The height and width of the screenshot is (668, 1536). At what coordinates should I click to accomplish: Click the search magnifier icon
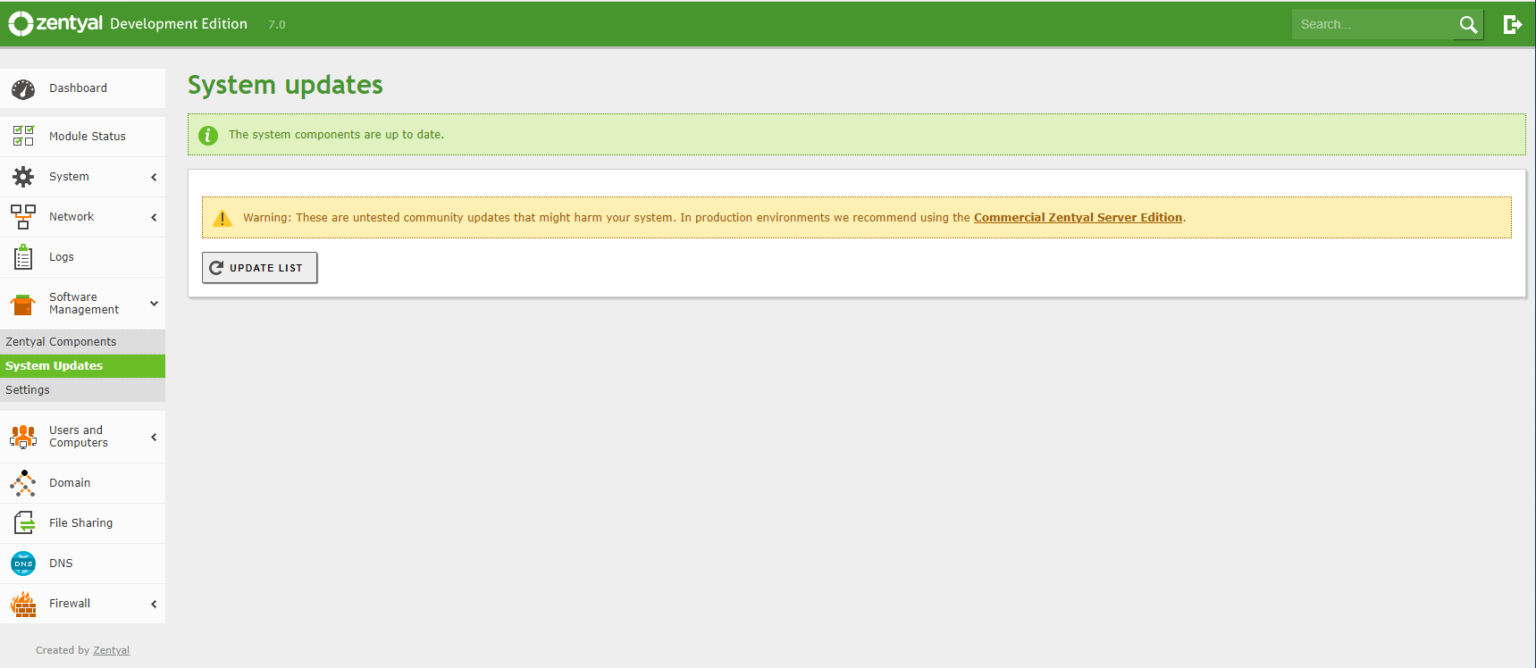pyautogui.click(x=1468, y=24)
